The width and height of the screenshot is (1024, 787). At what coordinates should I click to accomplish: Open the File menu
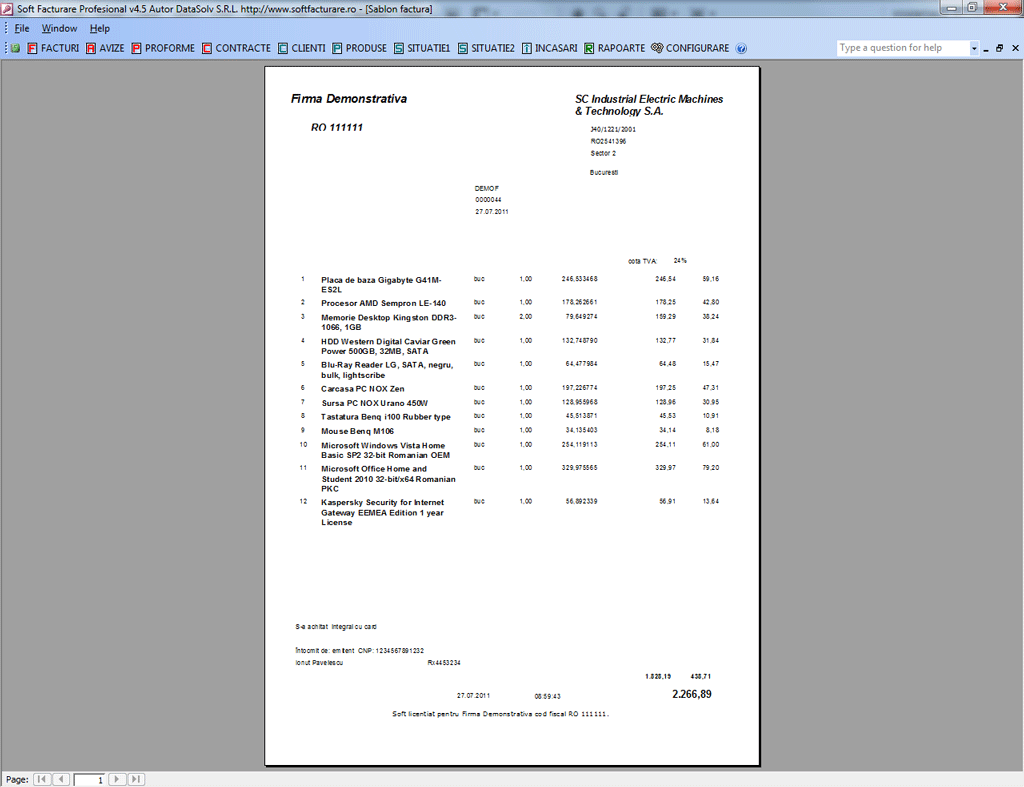point(22,29)
